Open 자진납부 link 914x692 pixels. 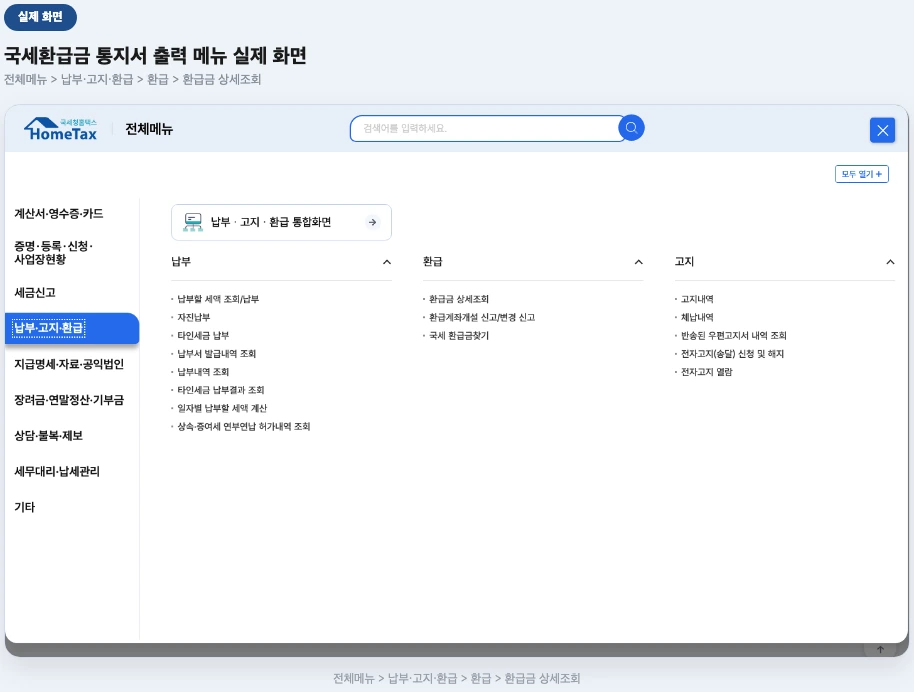[194, 317]
